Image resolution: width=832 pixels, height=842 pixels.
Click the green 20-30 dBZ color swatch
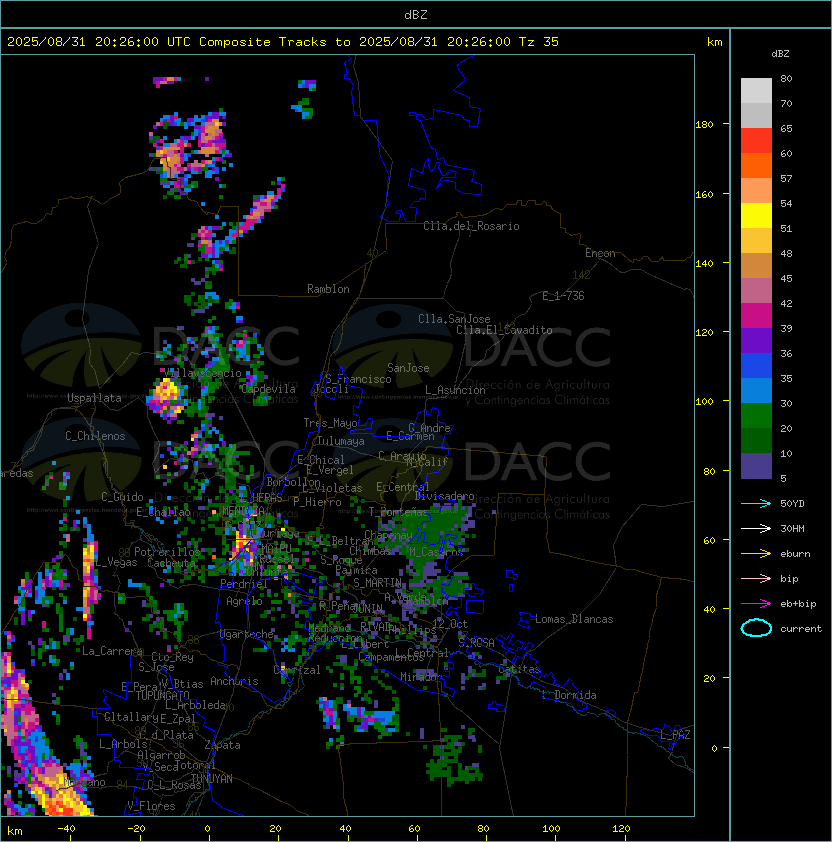756,416
